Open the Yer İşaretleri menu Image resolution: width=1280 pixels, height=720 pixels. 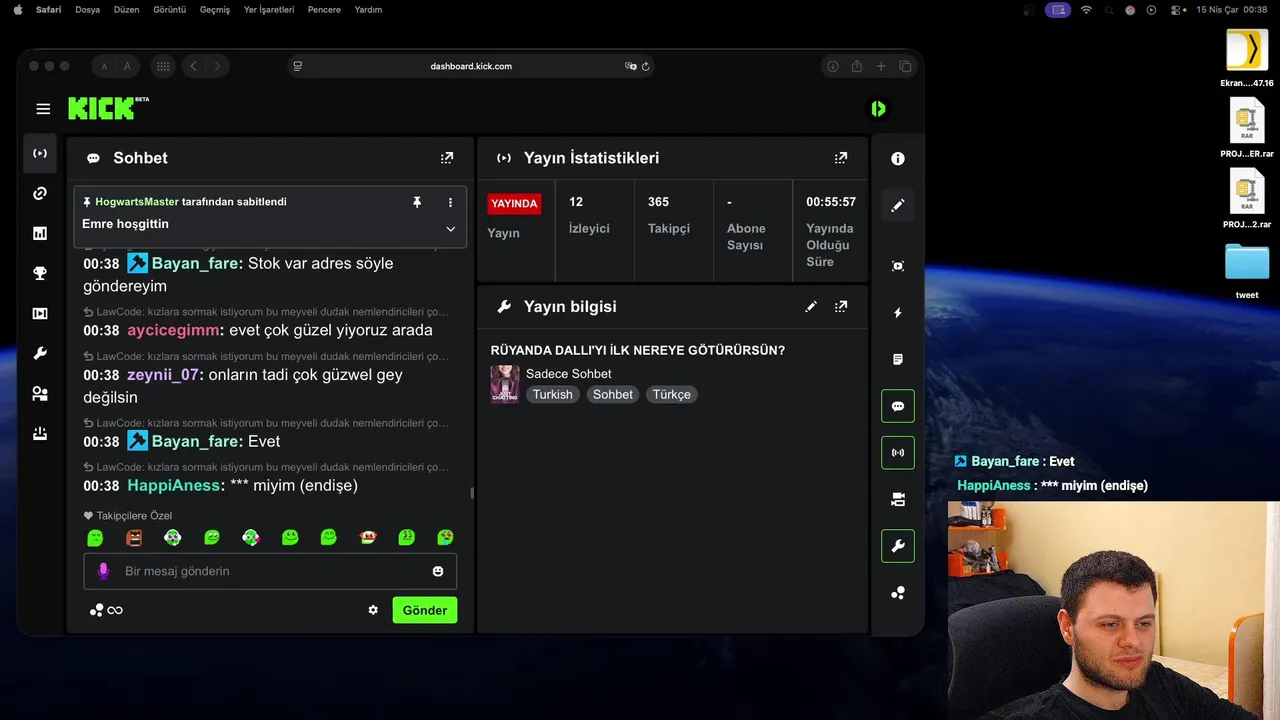pos(269,10)
